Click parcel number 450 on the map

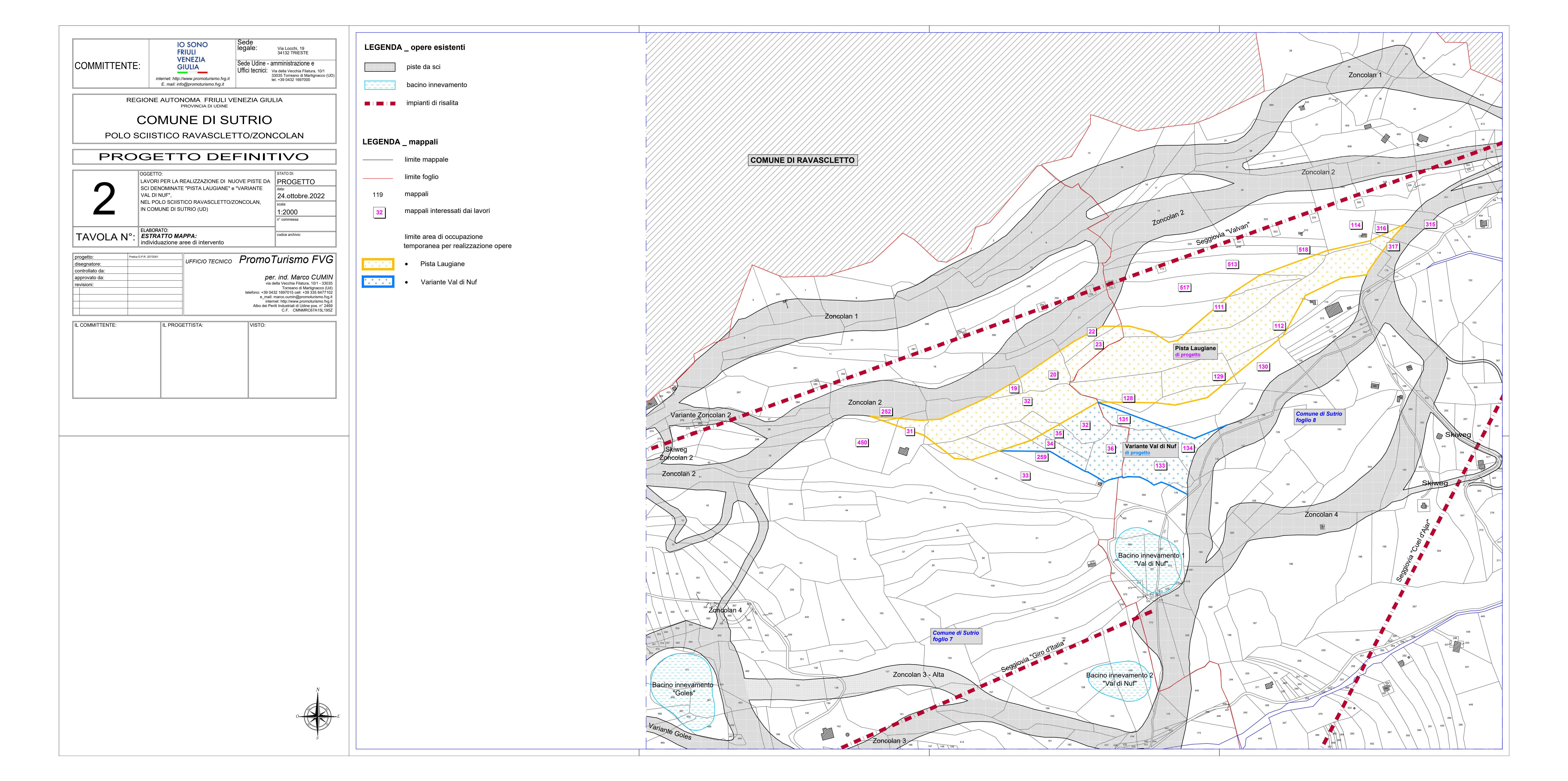862,443
